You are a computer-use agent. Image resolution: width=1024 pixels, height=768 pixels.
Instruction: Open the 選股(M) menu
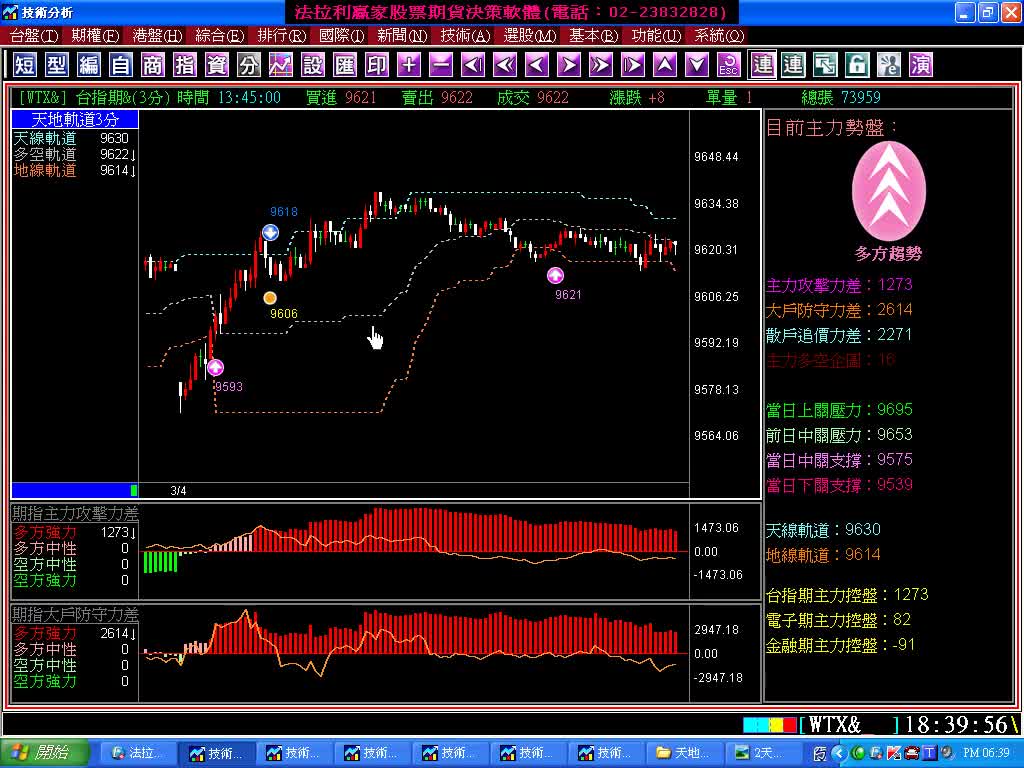click(x=529, y=35)
